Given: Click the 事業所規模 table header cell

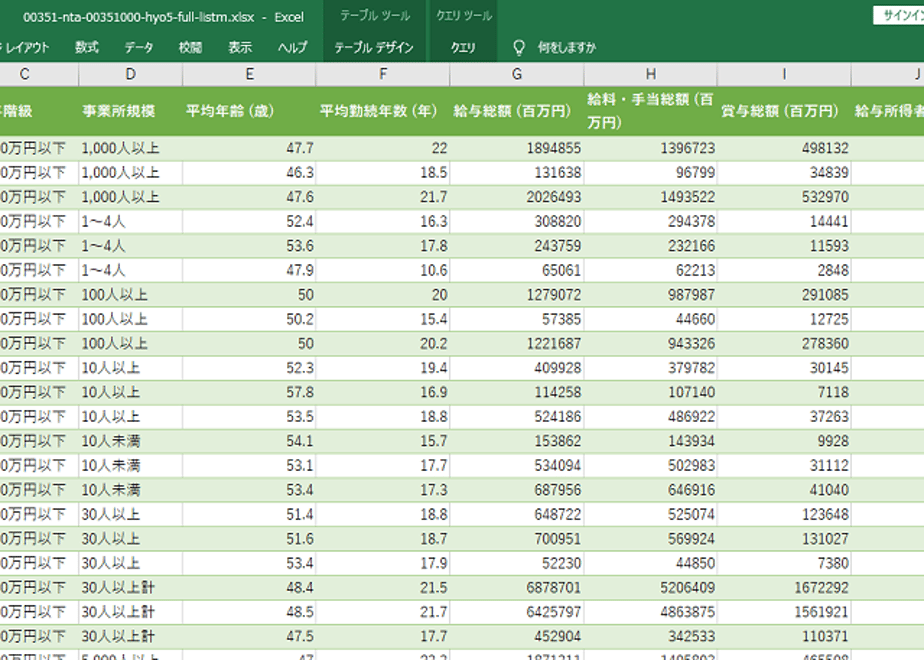Looking at the screenshot, I should 131,111.
